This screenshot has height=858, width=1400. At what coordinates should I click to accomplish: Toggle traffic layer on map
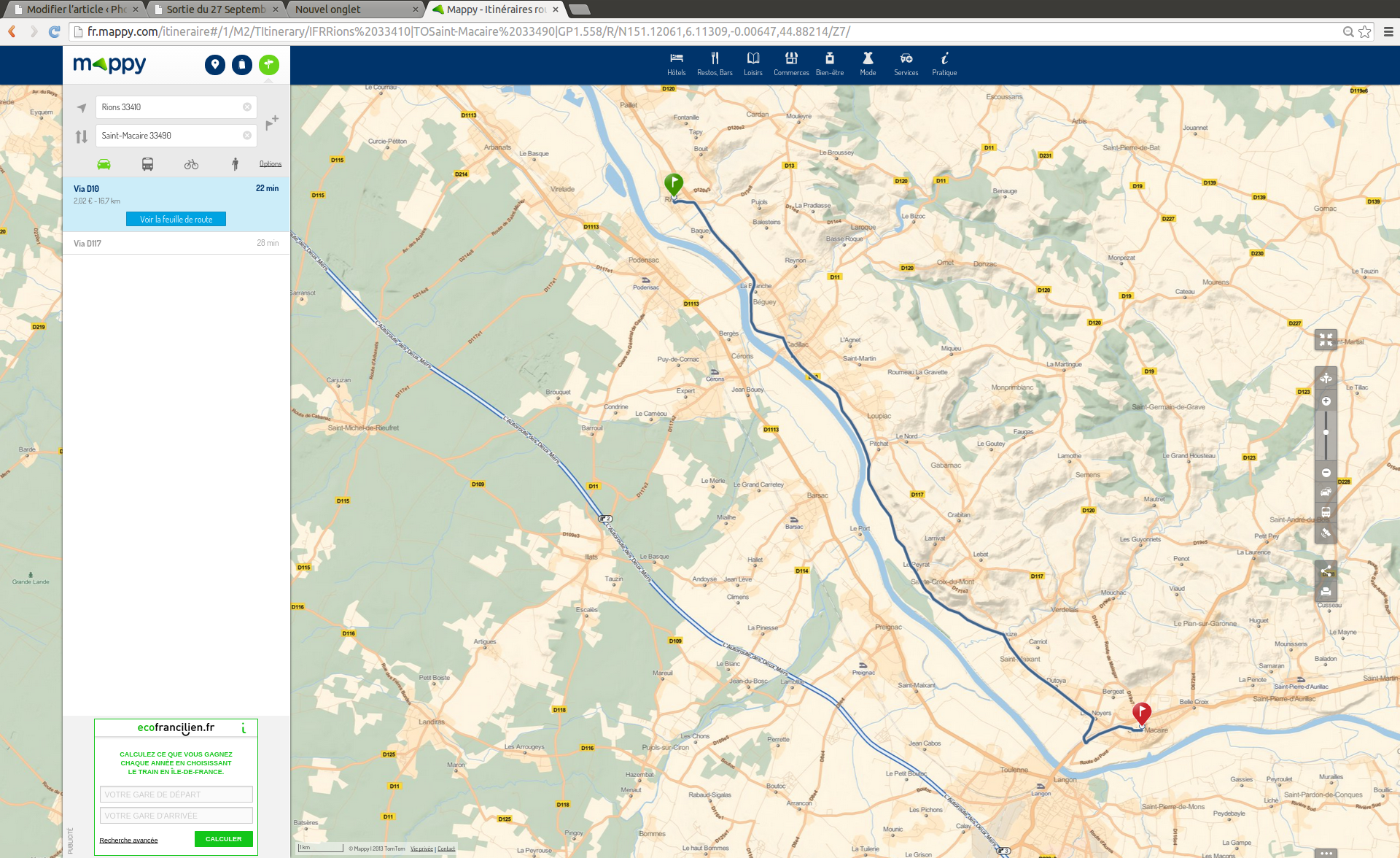[1326, 492]
